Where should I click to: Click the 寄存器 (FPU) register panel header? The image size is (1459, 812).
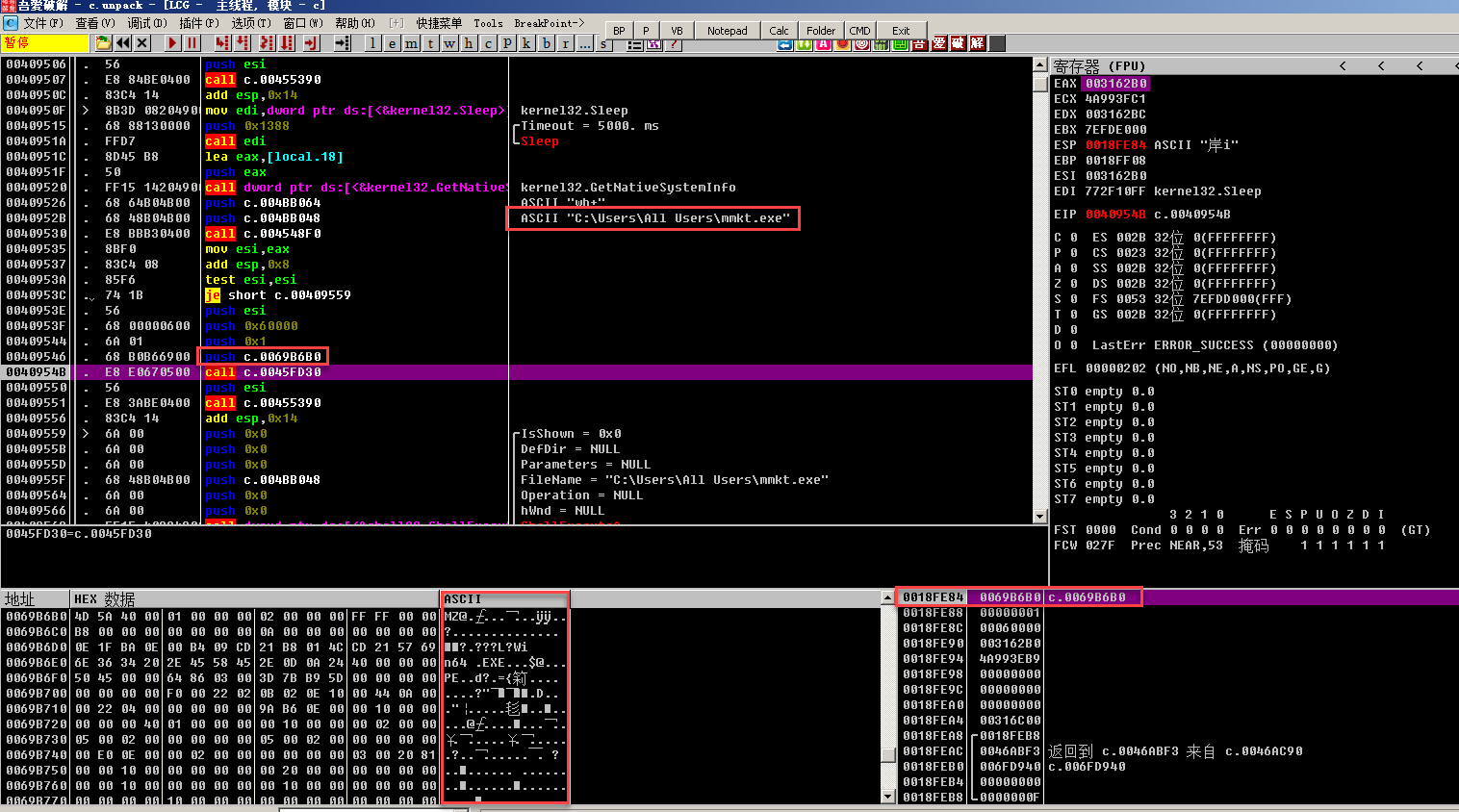tap(1099, 66)
